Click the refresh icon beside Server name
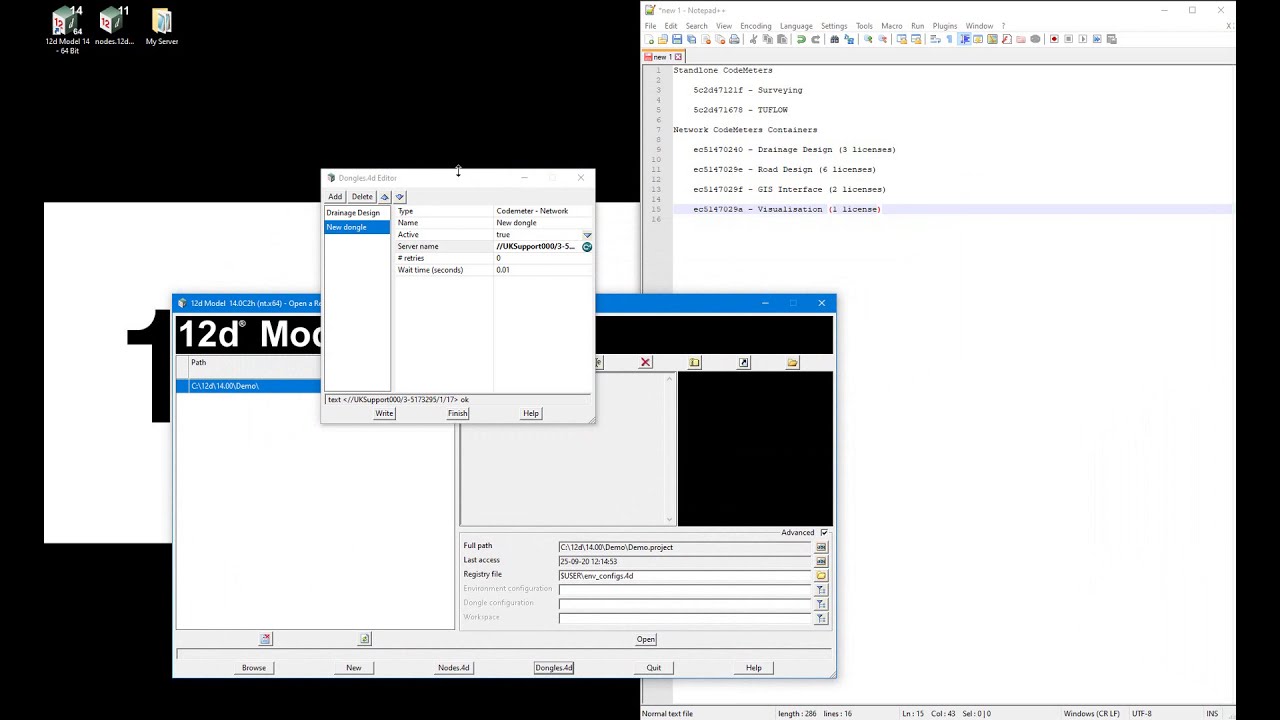The height and width of the screenshot is (720, 1280). (587, 246)
